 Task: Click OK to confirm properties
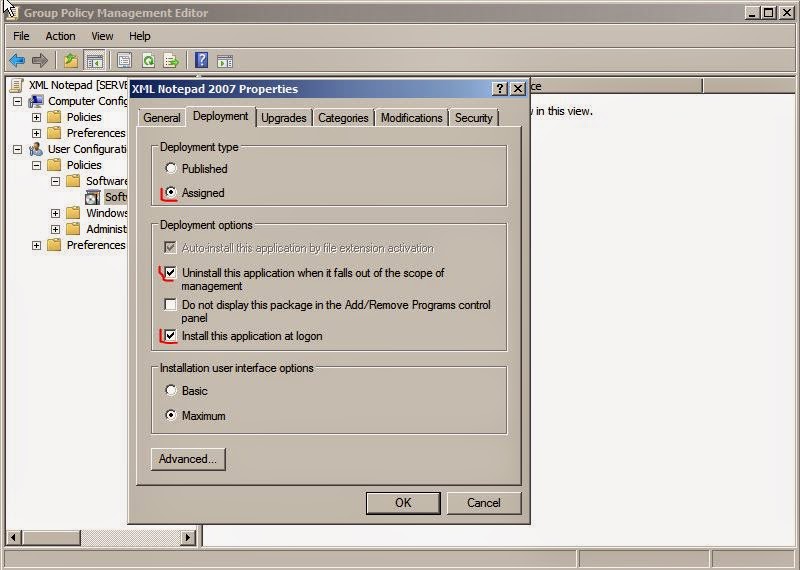point(403,503)
